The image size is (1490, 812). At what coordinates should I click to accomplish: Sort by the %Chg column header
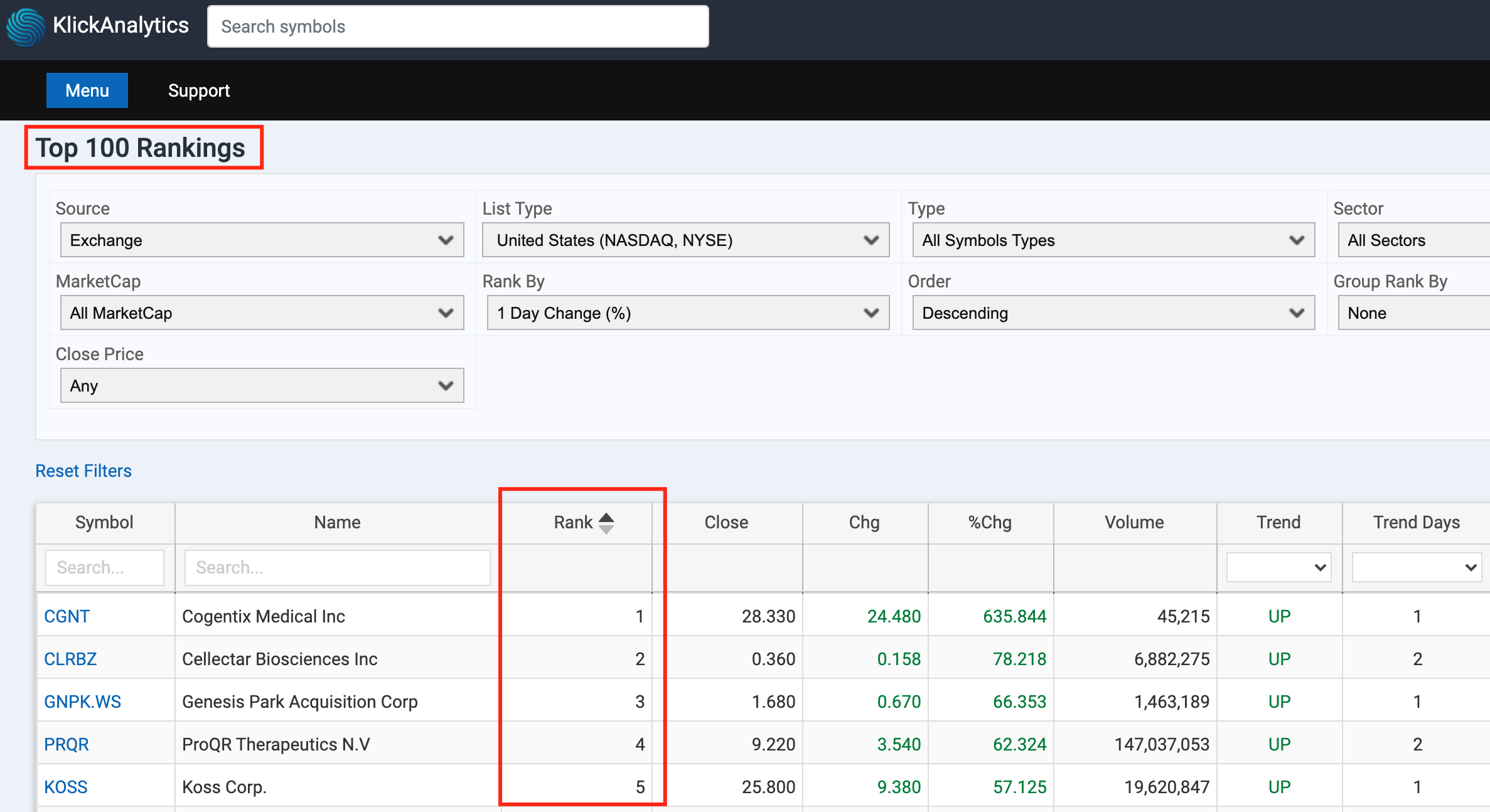[990, 522]
